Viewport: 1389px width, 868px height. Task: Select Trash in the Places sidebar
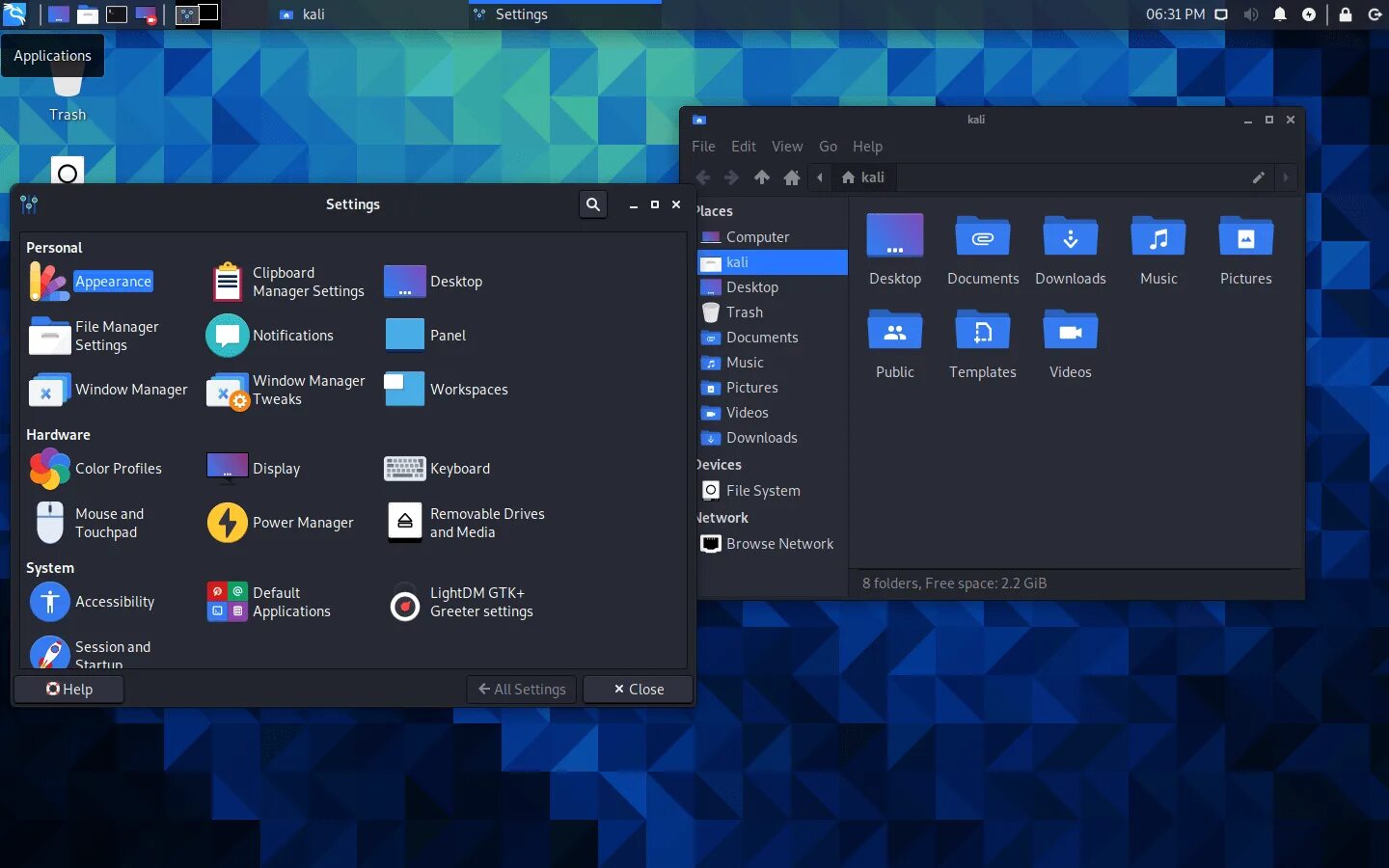point(743,312)
